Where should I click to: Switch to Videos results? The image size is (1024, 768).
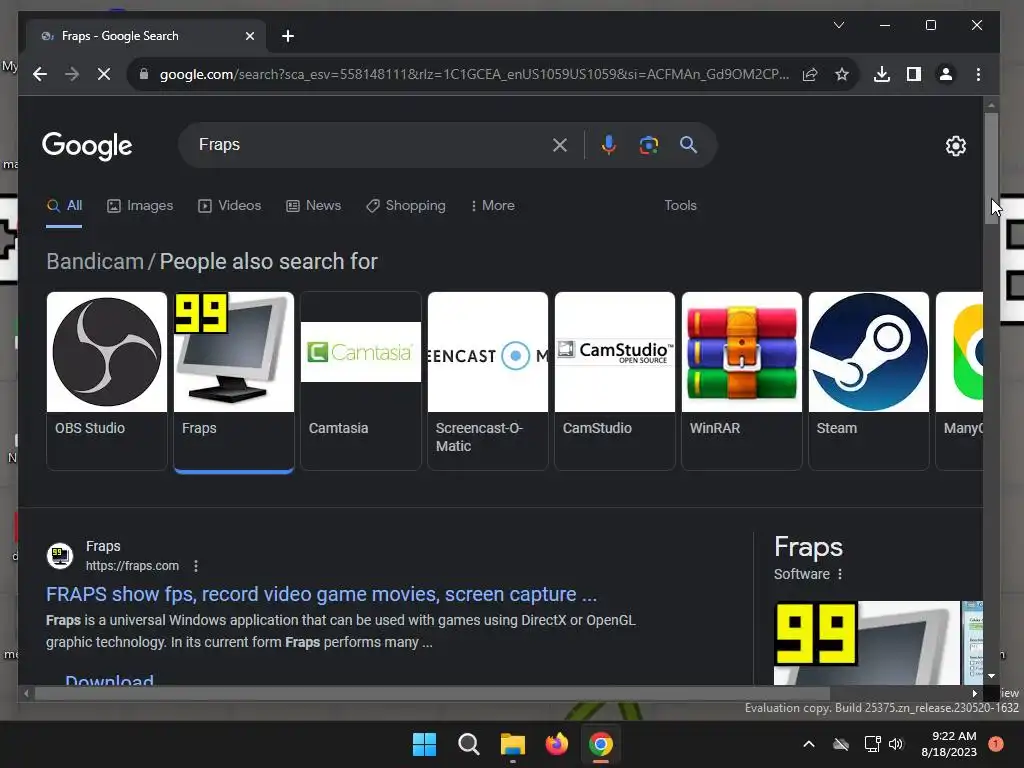click(229, 206)
